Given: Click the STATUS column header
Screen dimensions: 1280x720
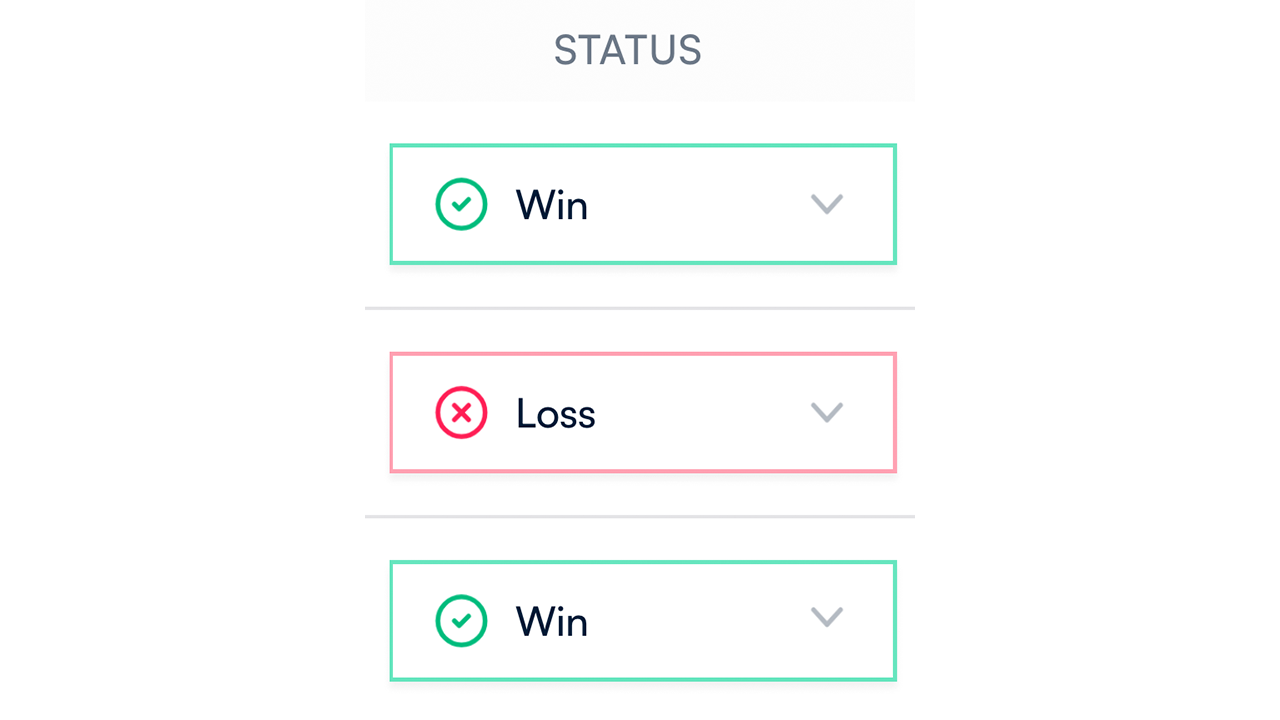Looking at the screenshot, I should tap(628, 50).
